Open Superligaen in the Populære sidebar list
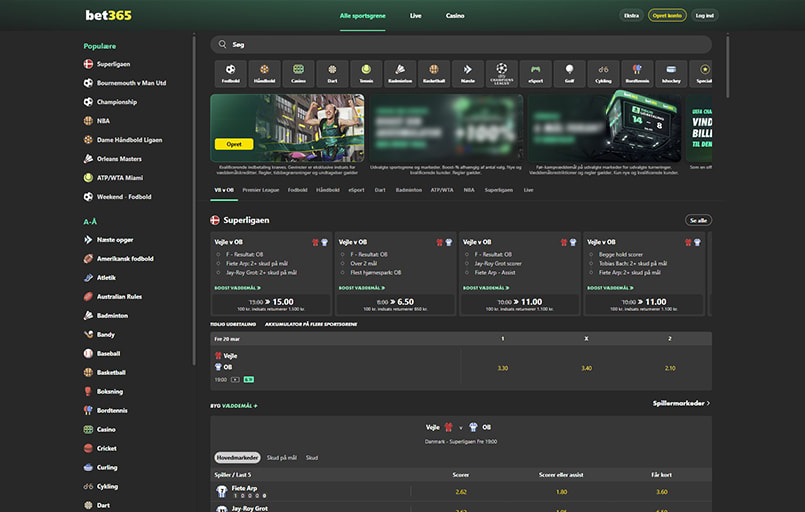 [x=113, y=64]
